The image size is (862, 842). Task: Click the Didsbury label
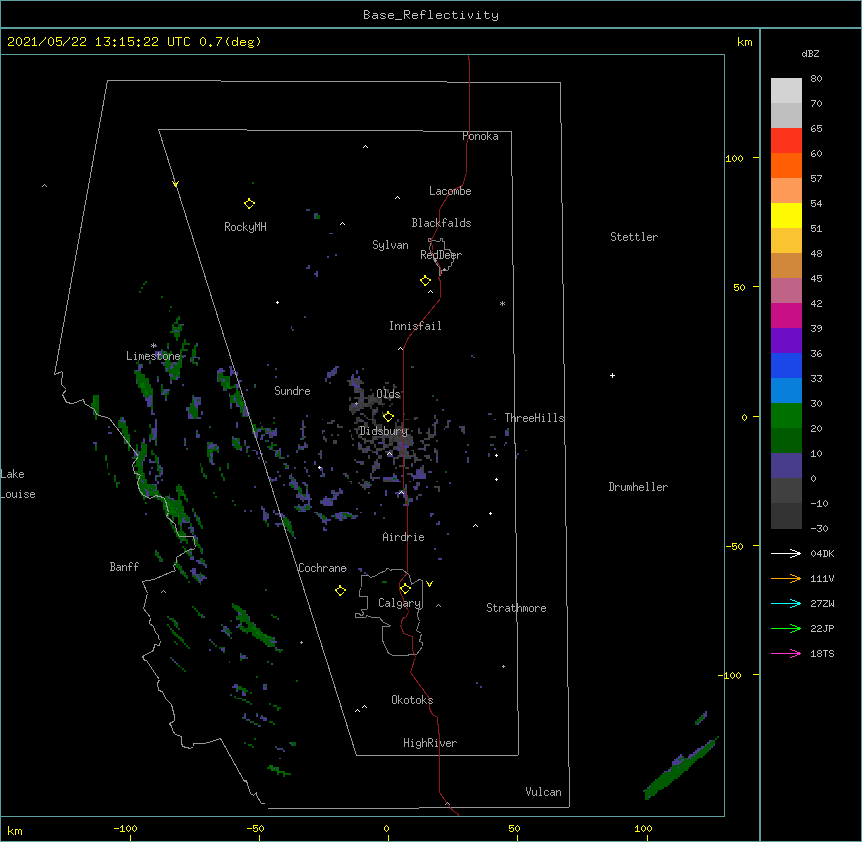383,431
